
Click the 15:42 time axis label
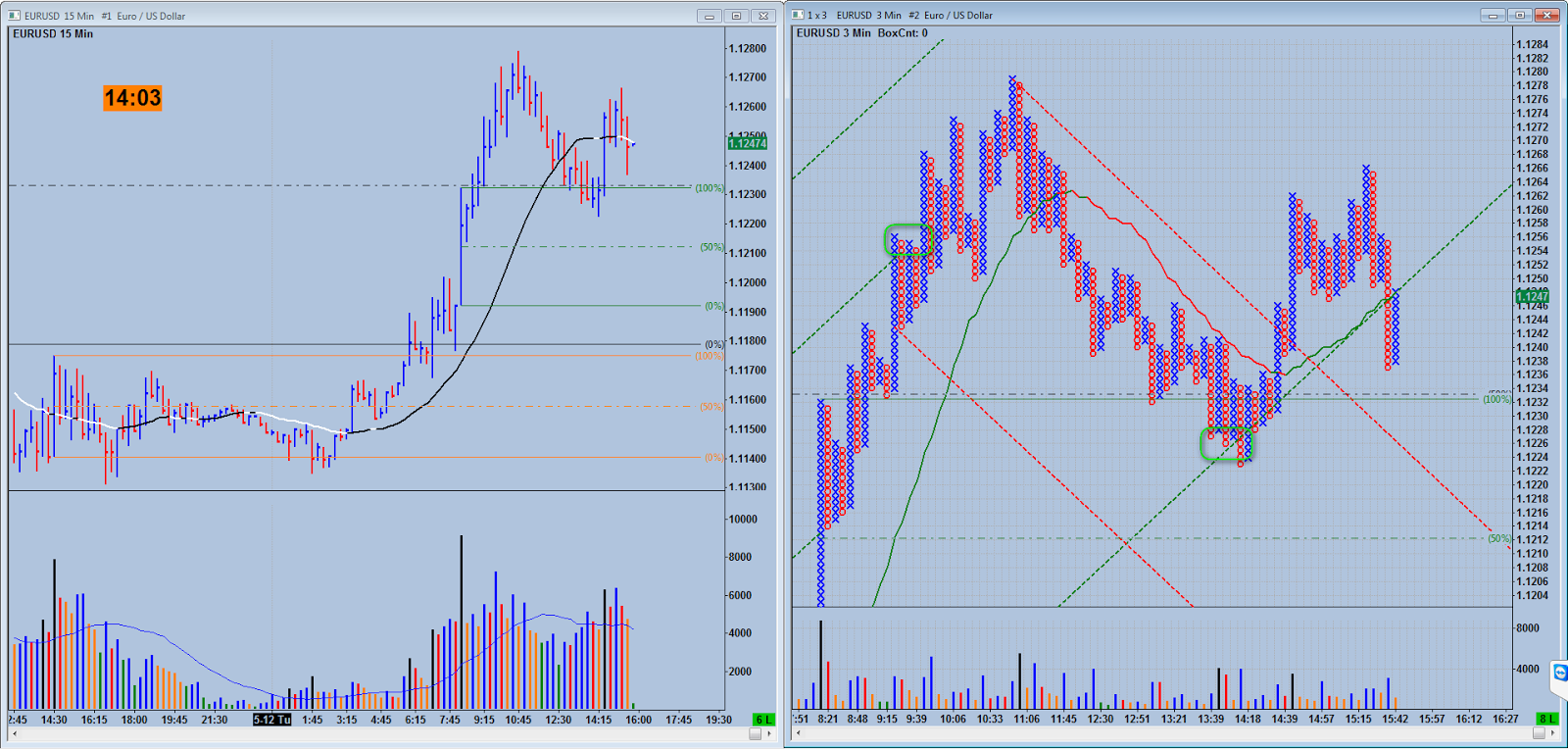click(x=1396, y=719)
